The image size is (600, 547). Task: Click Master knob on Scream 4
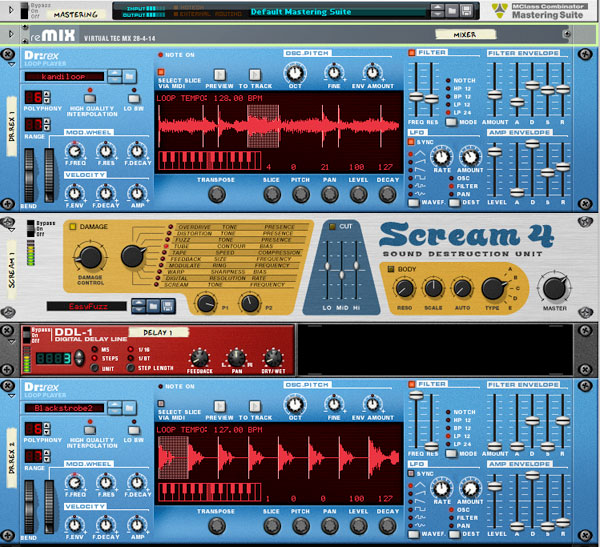[554, 288]
